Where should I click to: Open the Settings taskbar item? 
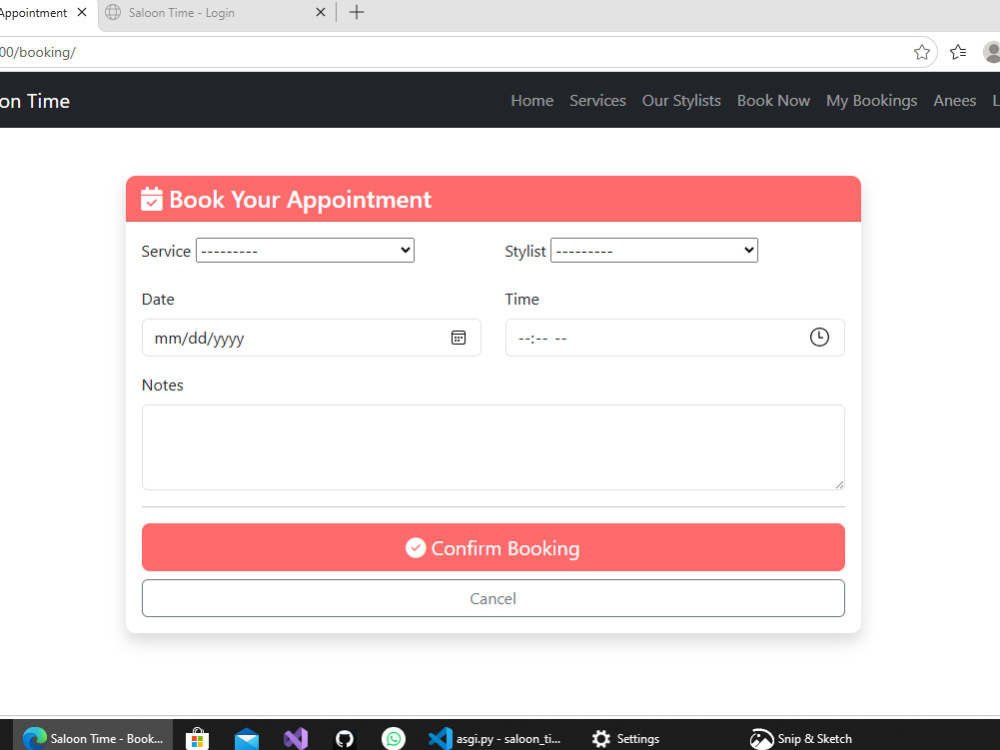625,739
